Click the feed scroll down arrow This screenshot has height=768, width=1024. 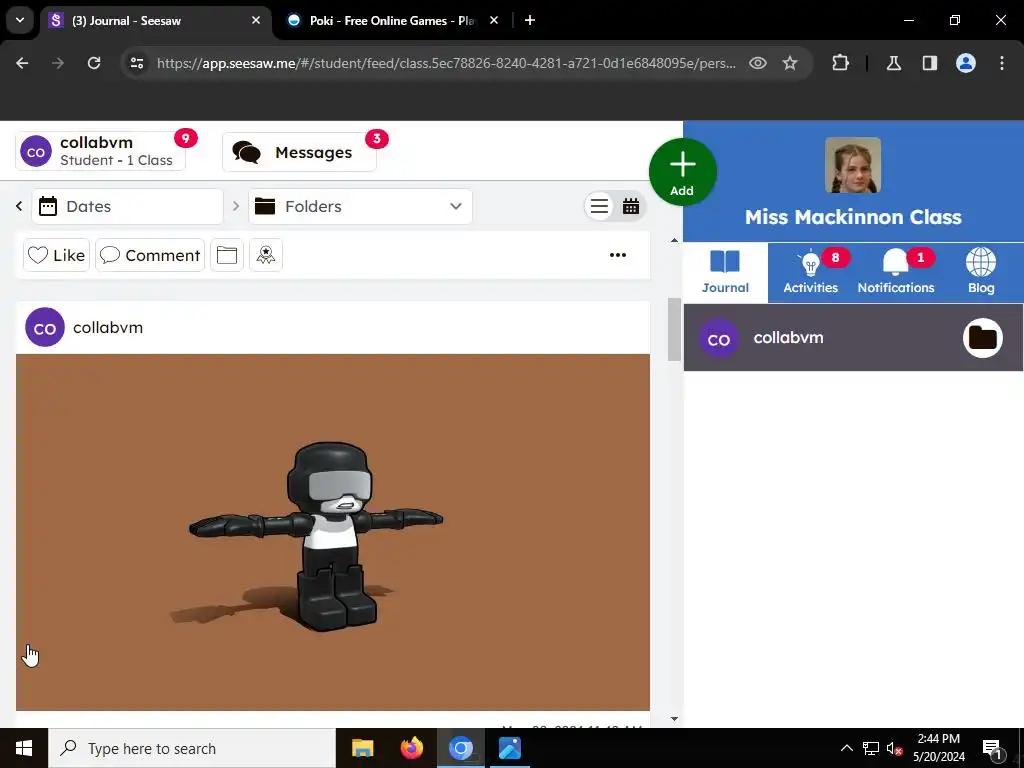pos(674,719)
